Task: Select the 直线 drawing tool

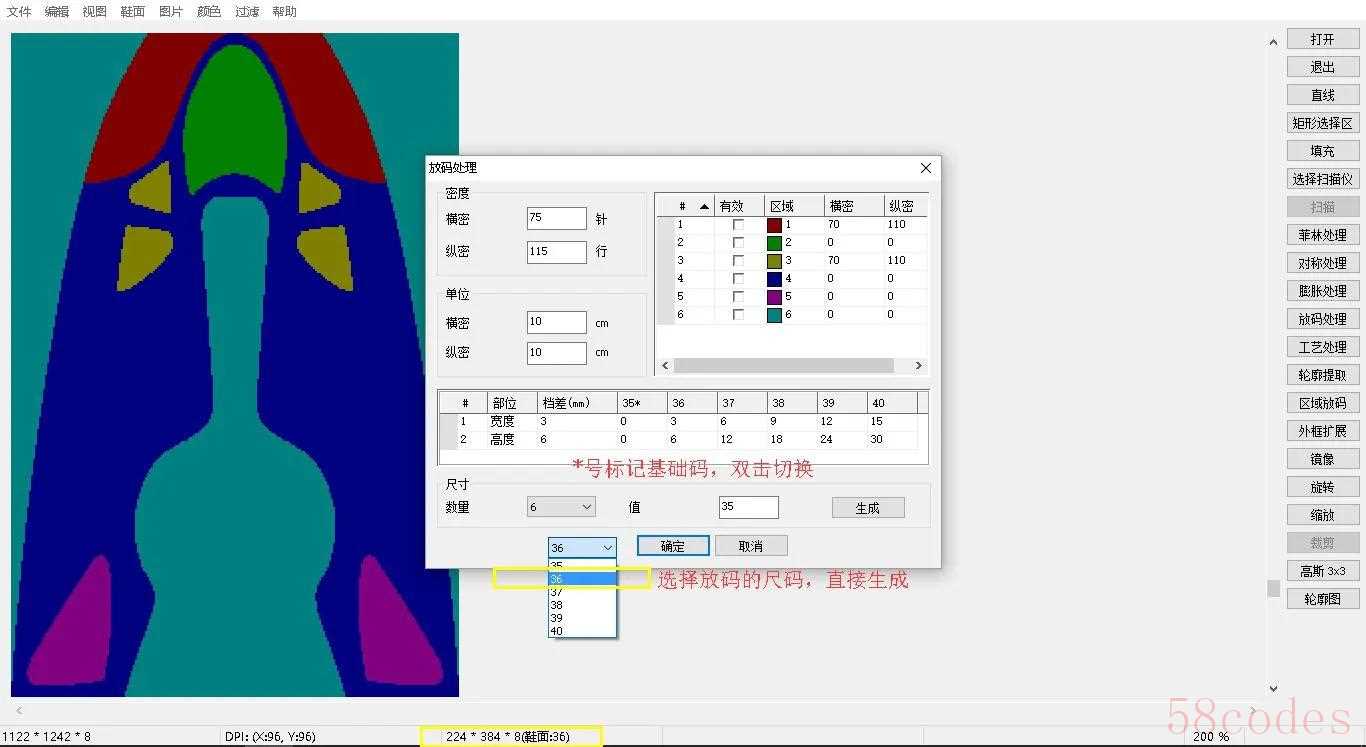Action: pyautogui.click(x=1322, y=95)
